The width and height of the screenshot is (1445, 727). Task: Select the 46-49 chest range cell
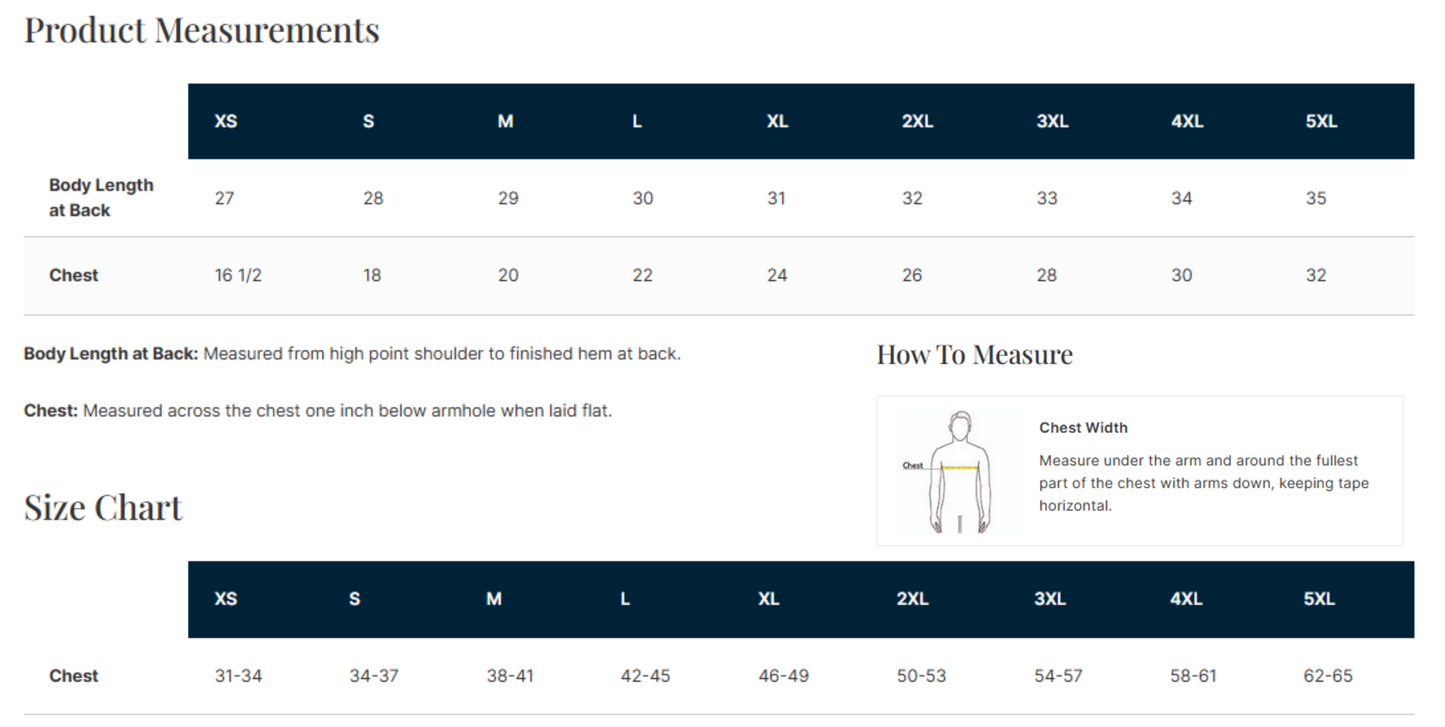[783, 676]
